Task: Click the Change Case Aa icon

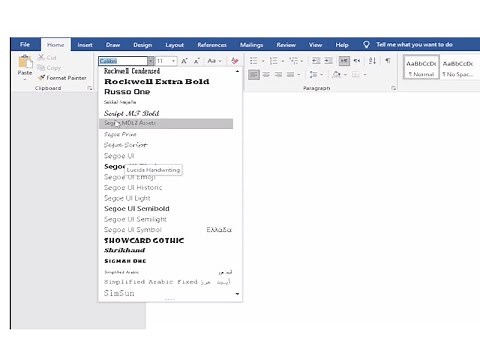Action: pyautogui.click(x=211, y=61)
